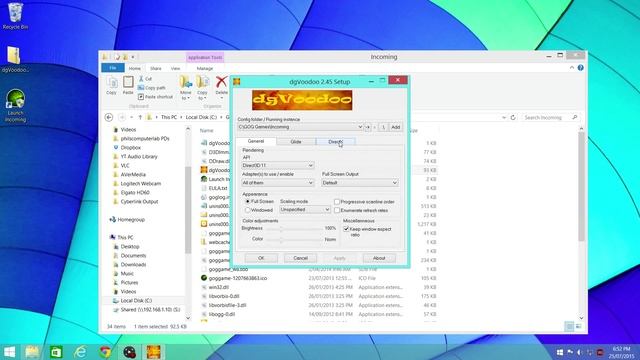Click the Explorer Back navigation arrow
This screenshot has width=640, height=360.
pyautogui.click(x=109, y=117)
